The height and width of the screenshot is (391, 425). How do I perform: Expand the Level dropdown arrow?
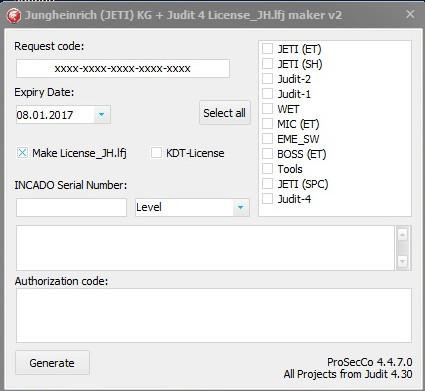point(240,207)
